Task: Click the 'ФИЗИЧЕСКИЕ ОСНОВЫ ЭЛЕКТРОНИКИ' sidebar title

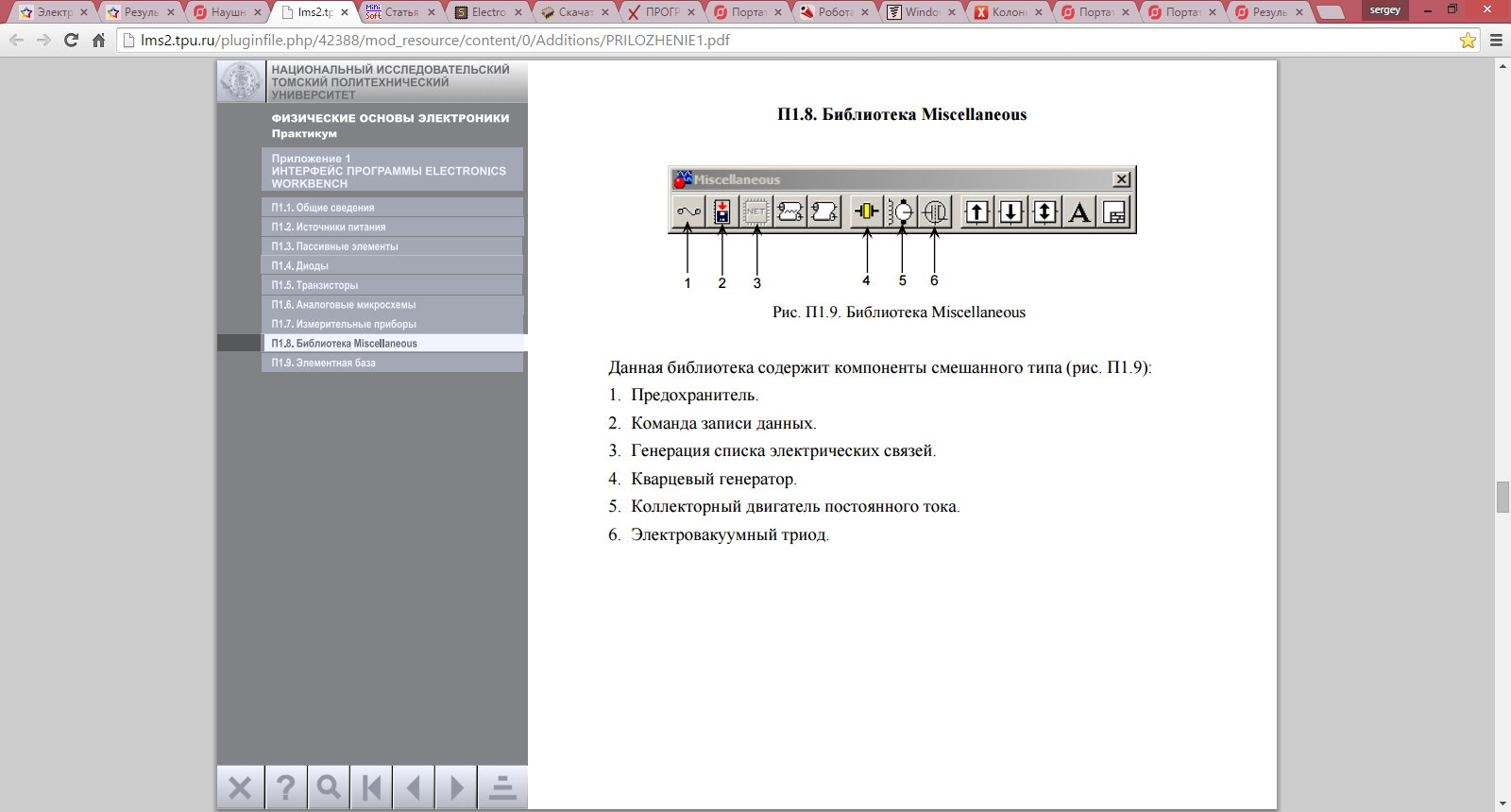Action: point(390,118)
